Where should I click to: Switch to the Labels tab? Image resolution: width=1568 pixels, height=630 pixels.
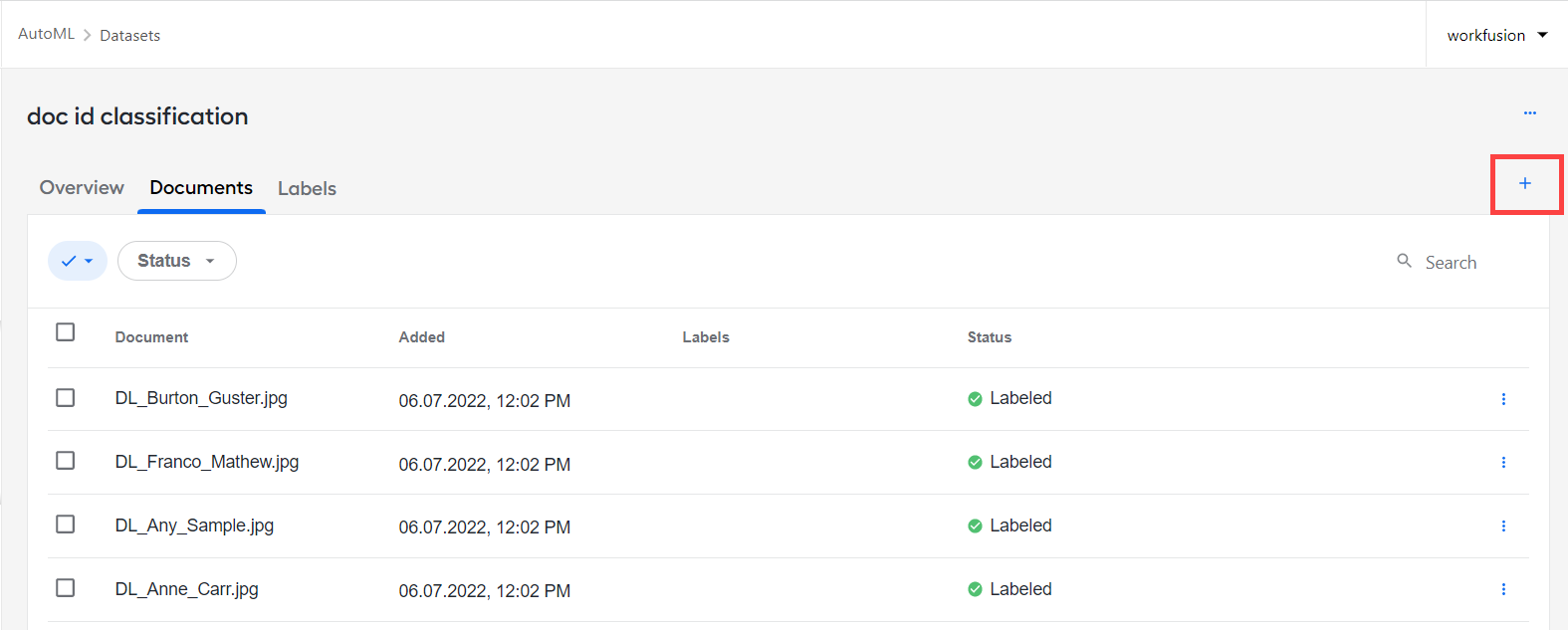coord(307,188)
